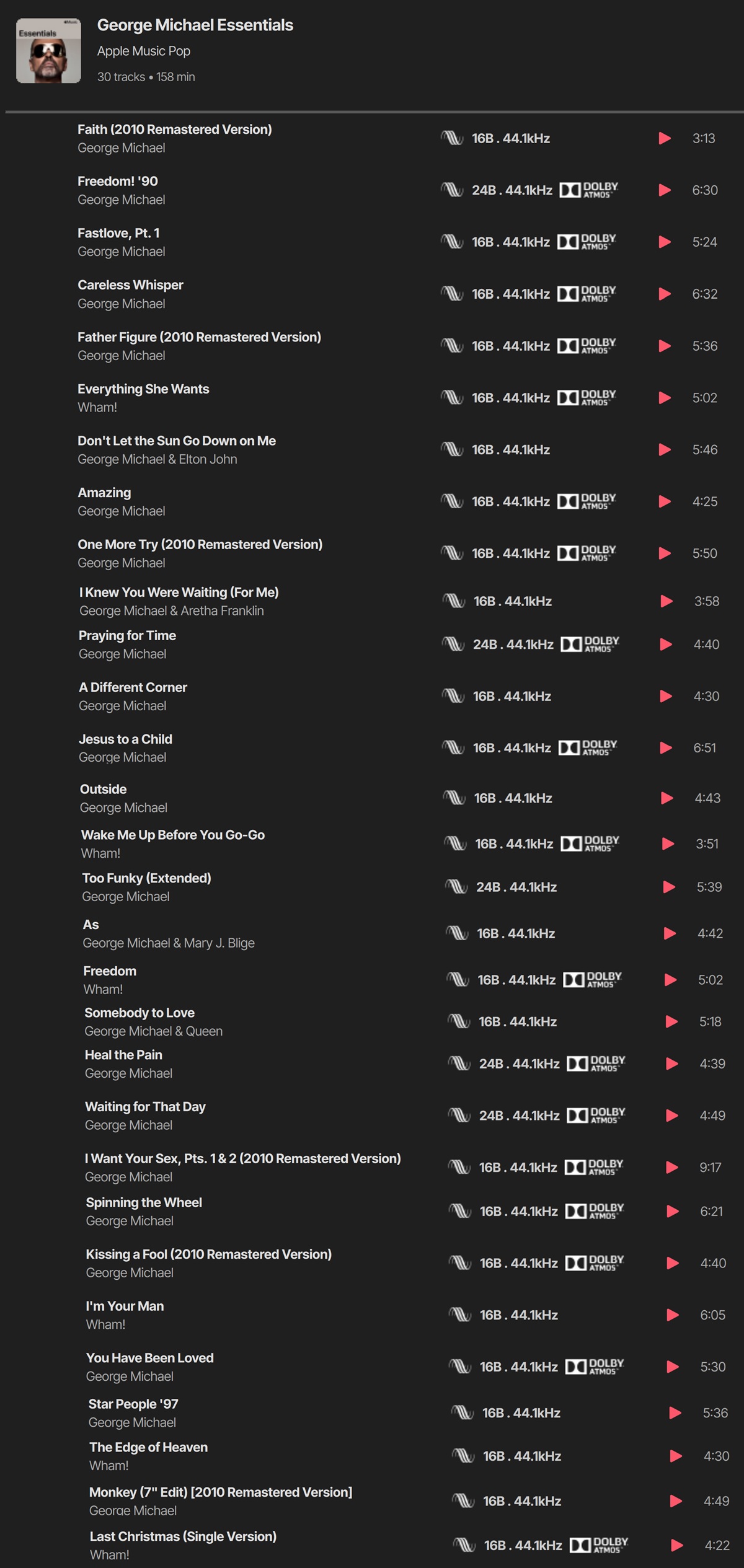
Task: Play Monkey (7" Edit) track
Action: tap(676, 1500)
